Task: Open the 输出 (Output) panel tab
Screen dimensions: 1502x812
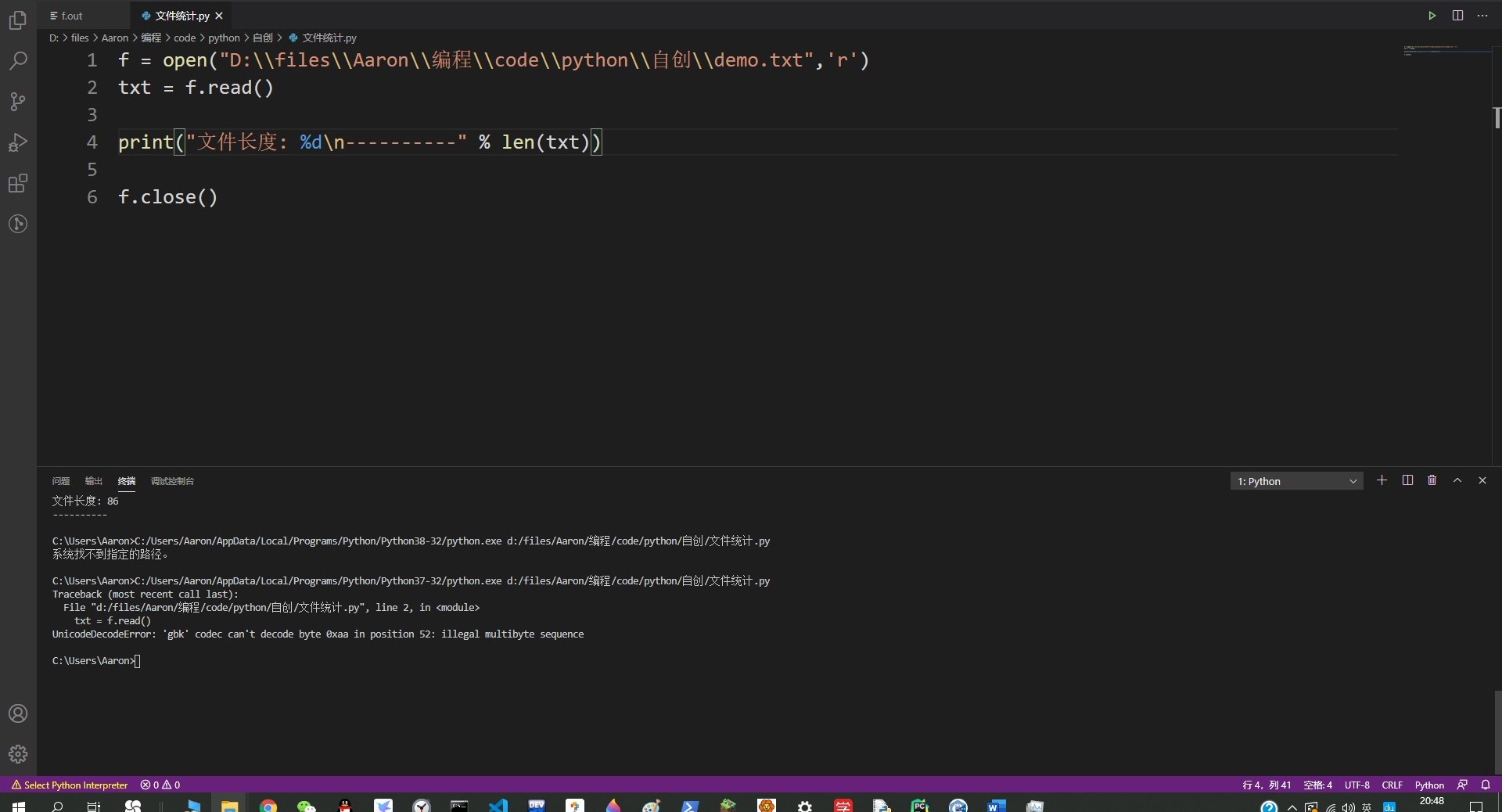Action: point(94,481)
